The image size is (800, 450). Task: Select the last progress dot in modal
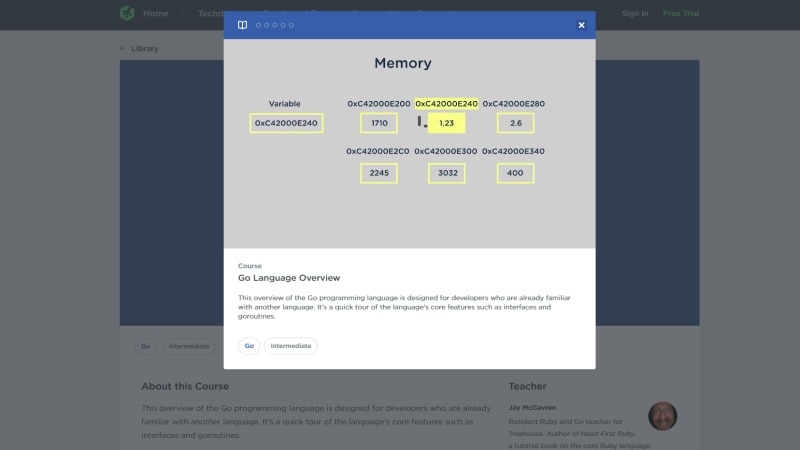point(291,25)
